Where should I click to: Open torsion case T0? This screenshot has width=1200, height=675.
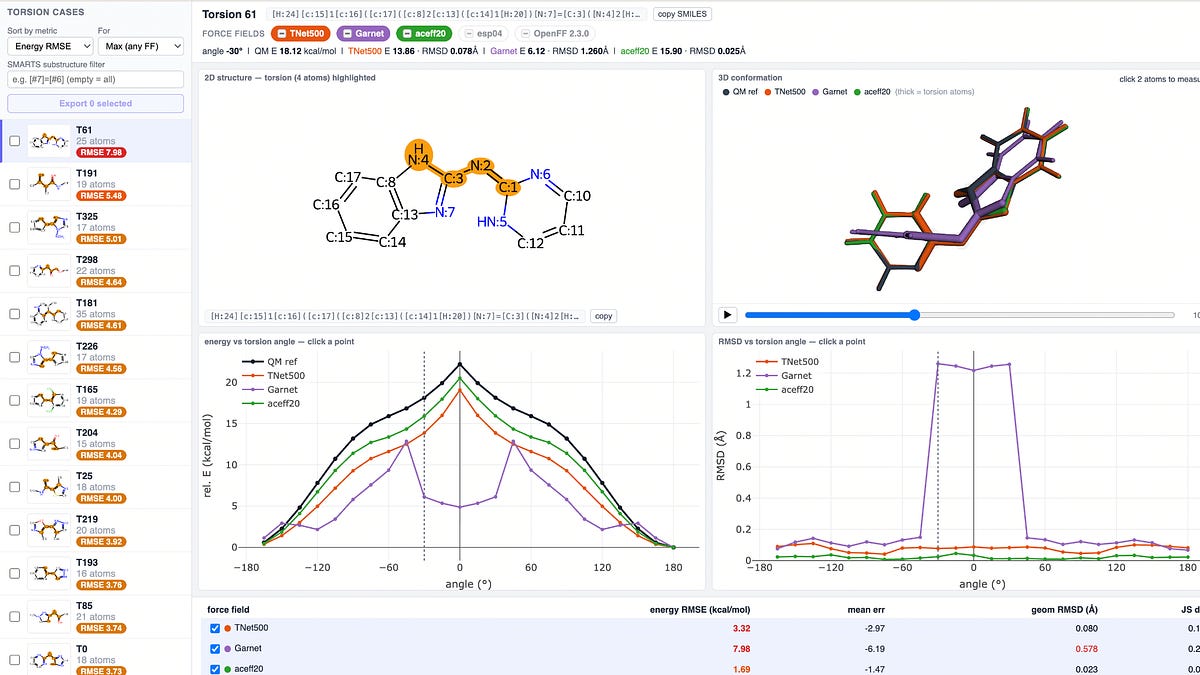[95, 659]
